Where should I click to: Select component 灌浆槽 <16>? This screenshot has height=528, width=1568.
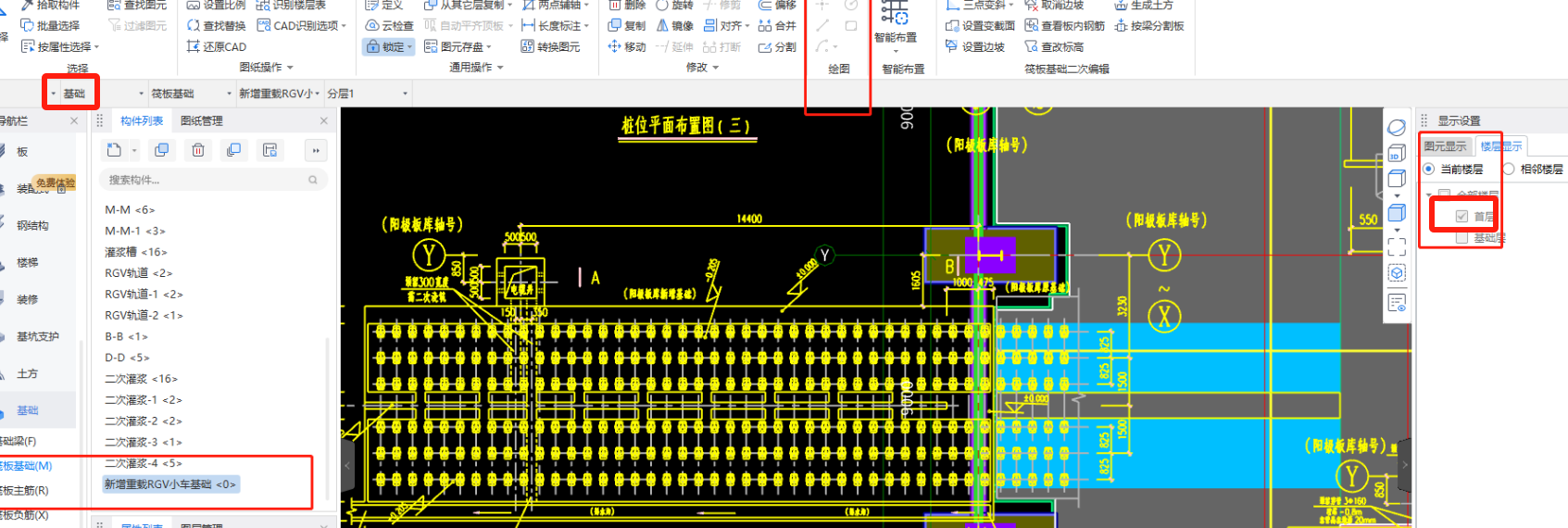(136, 252)
